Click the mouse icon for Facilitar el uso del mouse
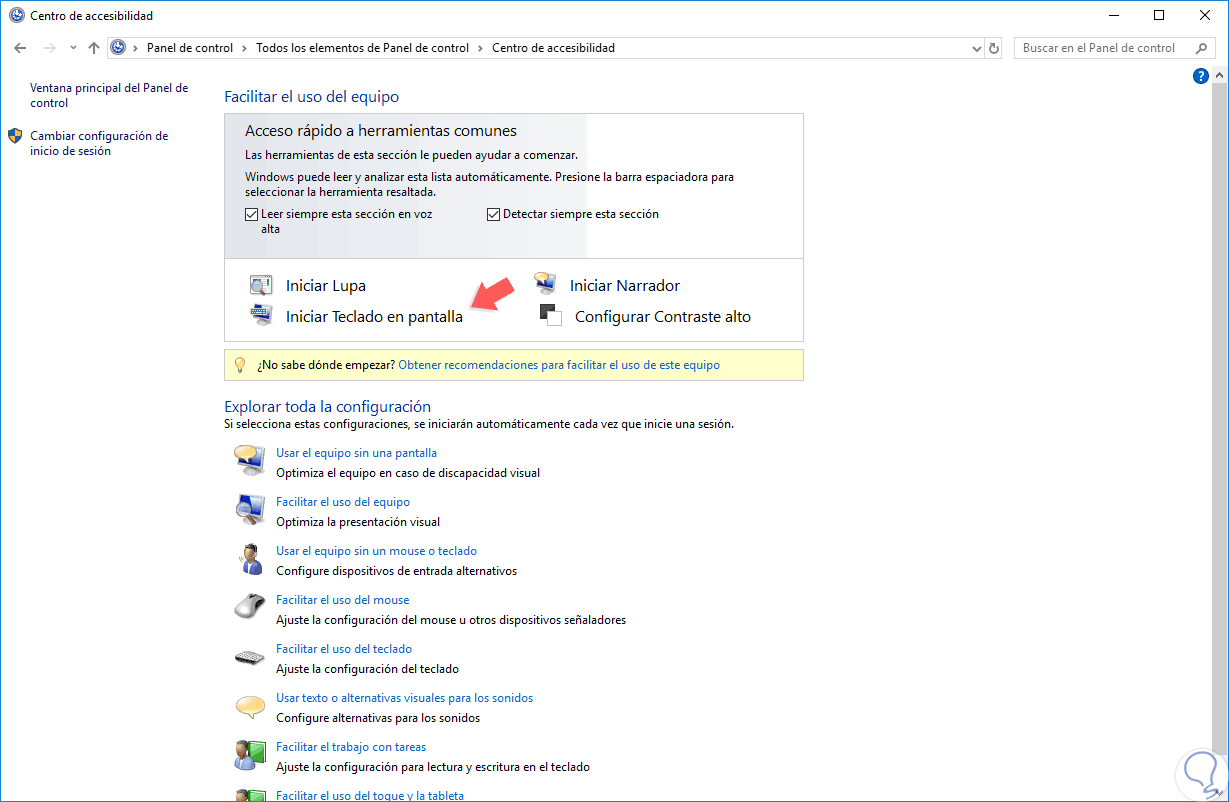This screenshot has height=802, width=1229. (x=248, y=607)
